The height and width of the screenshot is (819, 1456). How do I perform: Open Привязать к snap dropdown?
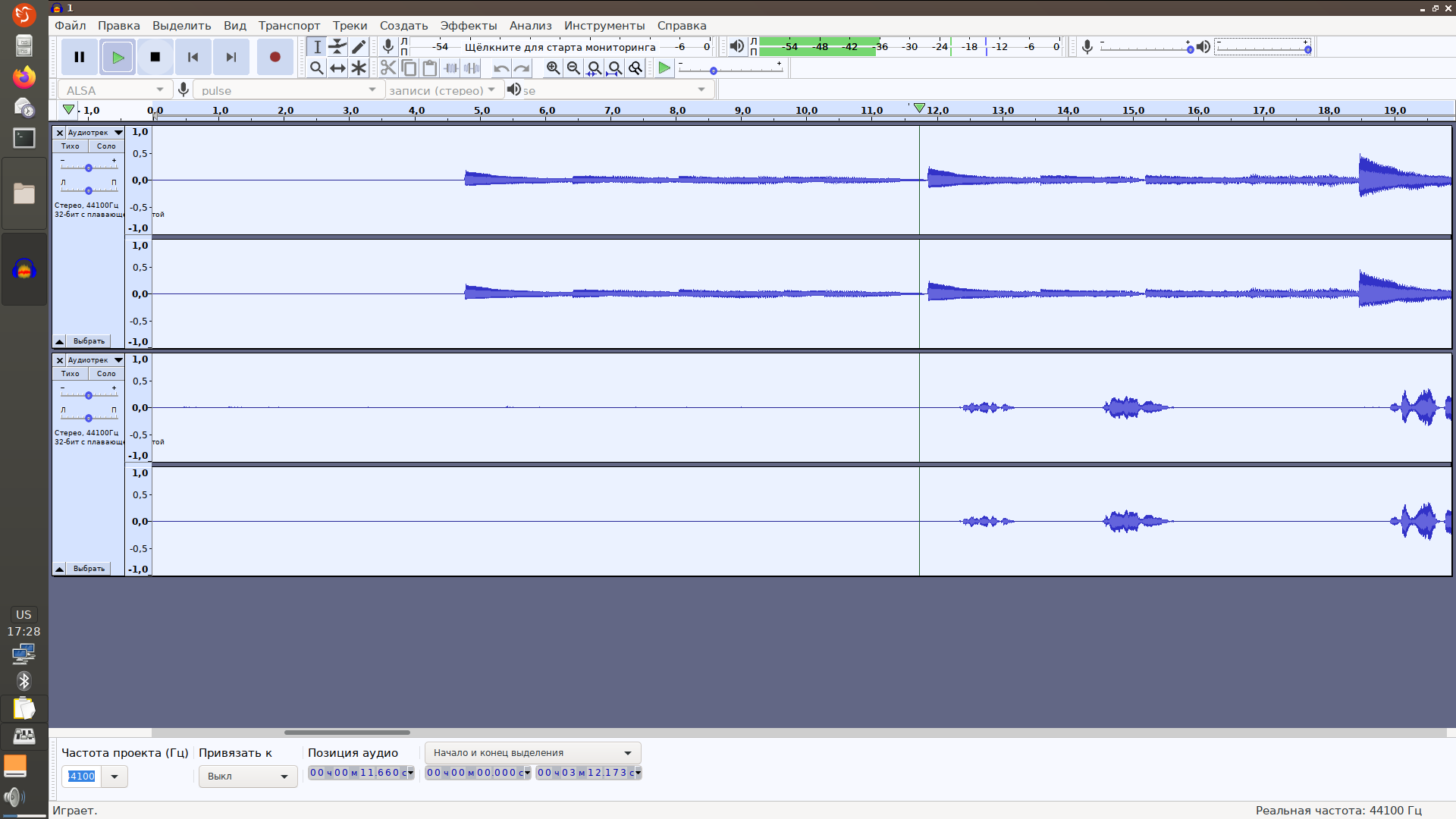coord(248,777)
